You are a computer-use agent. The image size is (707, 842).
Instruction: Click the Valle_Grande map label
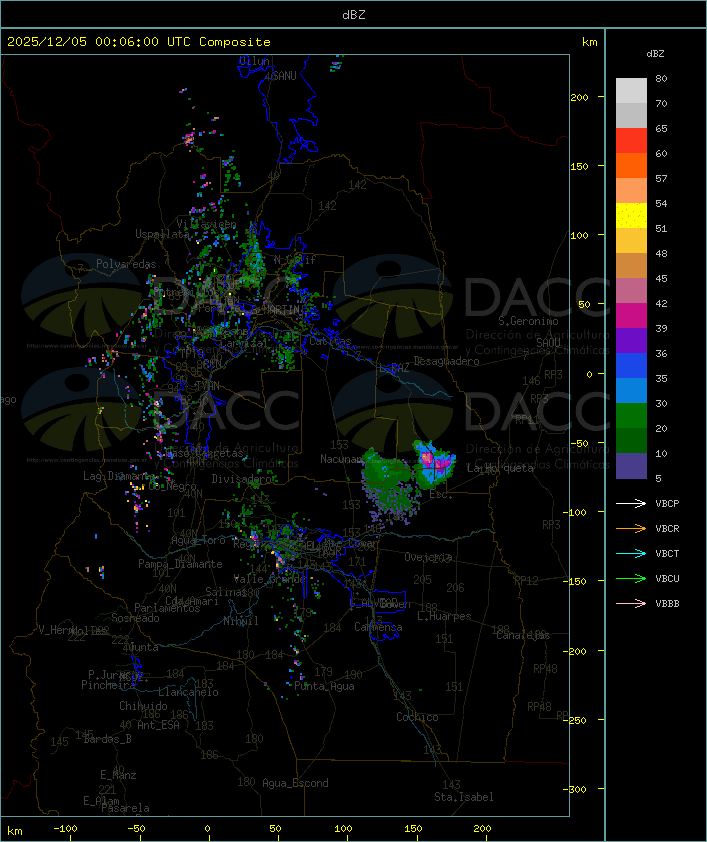tap(270, 579)
